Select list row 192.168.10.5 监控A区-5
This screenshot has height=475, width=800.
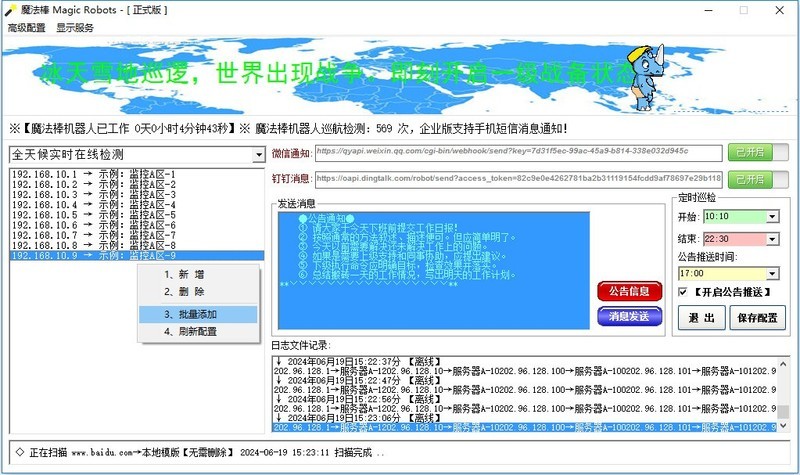point(137,215)
